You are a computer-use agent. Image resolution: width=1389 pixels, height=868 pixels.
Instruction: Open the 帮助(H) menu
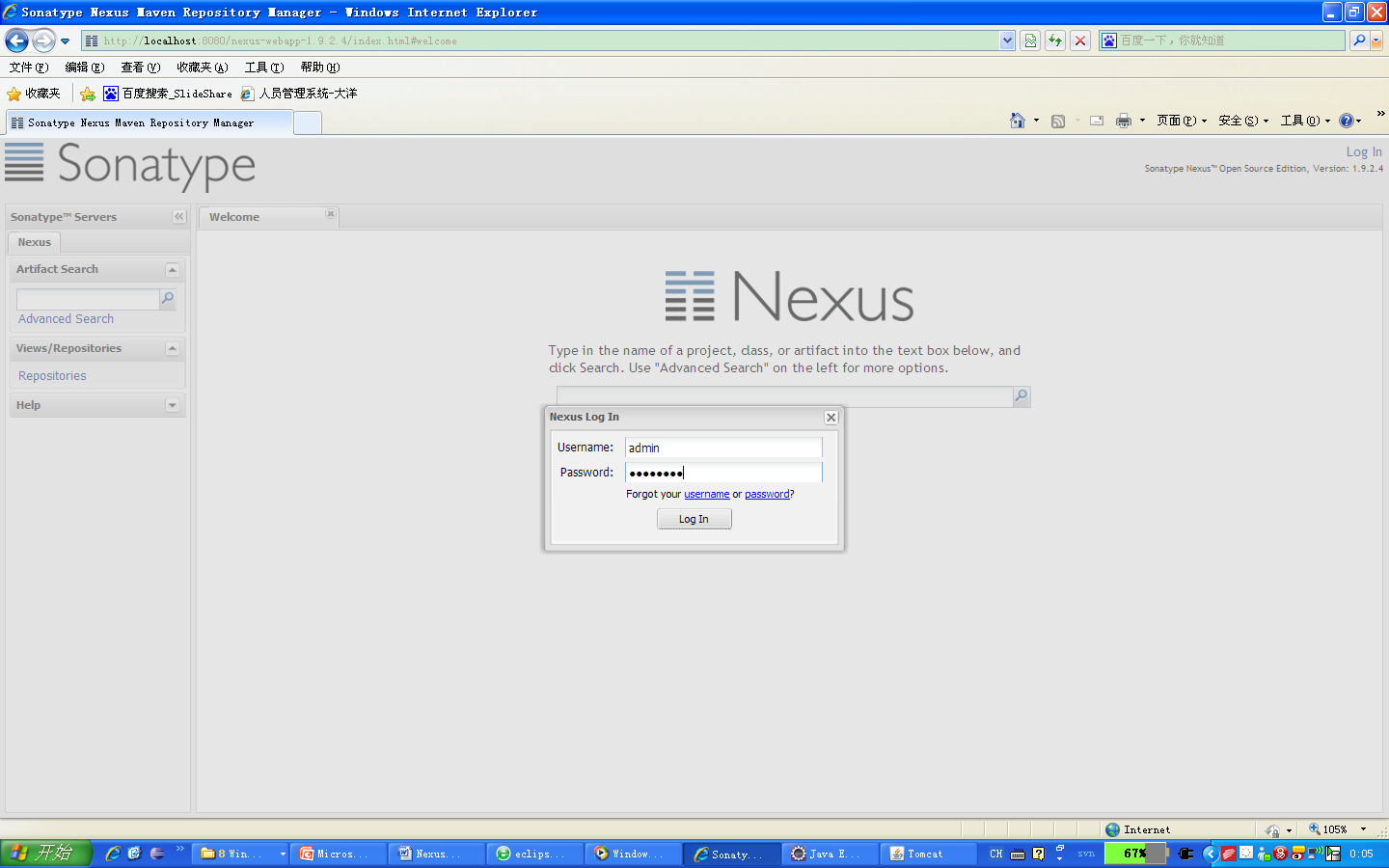[x=319, y=68]
